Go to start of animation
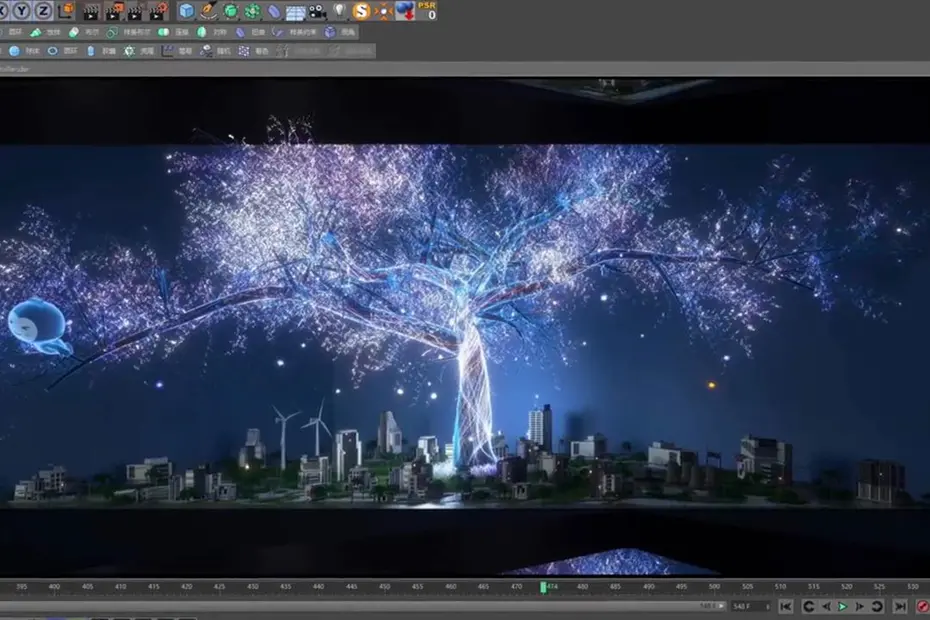The height and width of the screenshot is (620, 930). pyautogui.click(x=785, y=606)
